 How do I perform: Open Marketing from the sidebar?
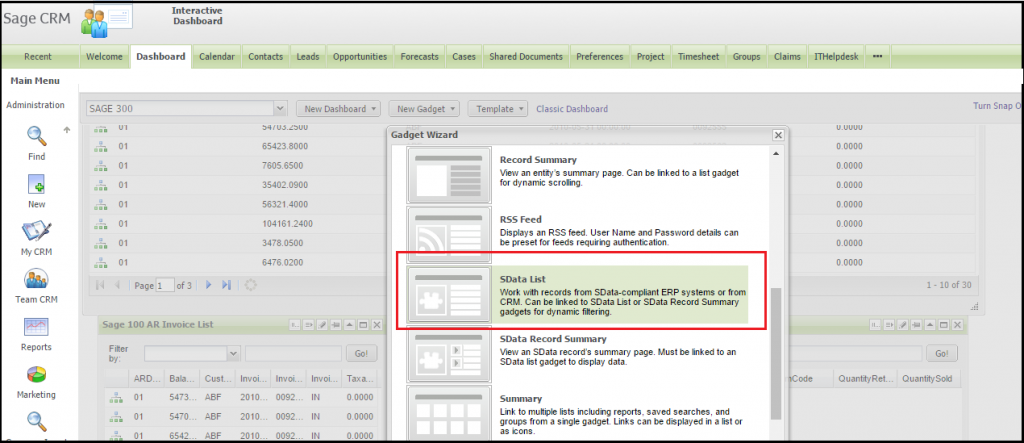37,375
